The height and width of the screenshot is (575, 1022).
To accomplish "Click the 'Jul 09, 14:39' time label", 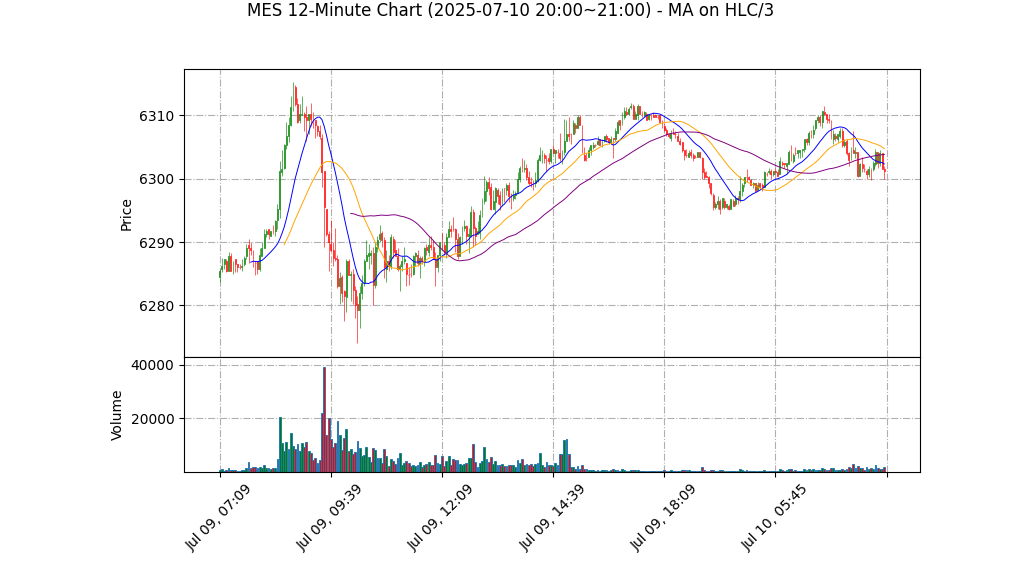I will click(550, 518).
